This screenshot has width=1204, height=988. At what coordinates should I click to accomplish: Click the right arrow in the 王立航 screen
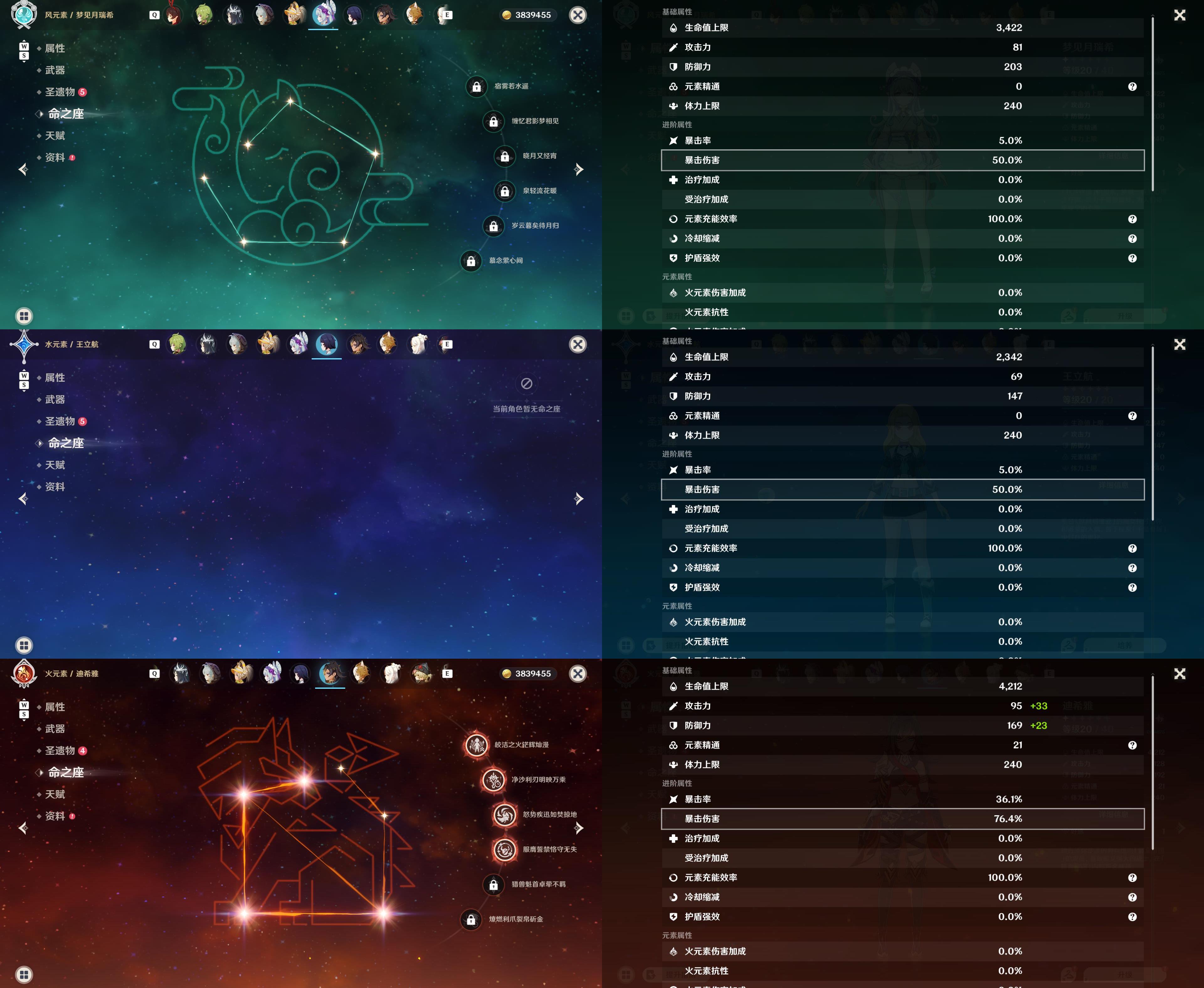(x=579, y=499)
